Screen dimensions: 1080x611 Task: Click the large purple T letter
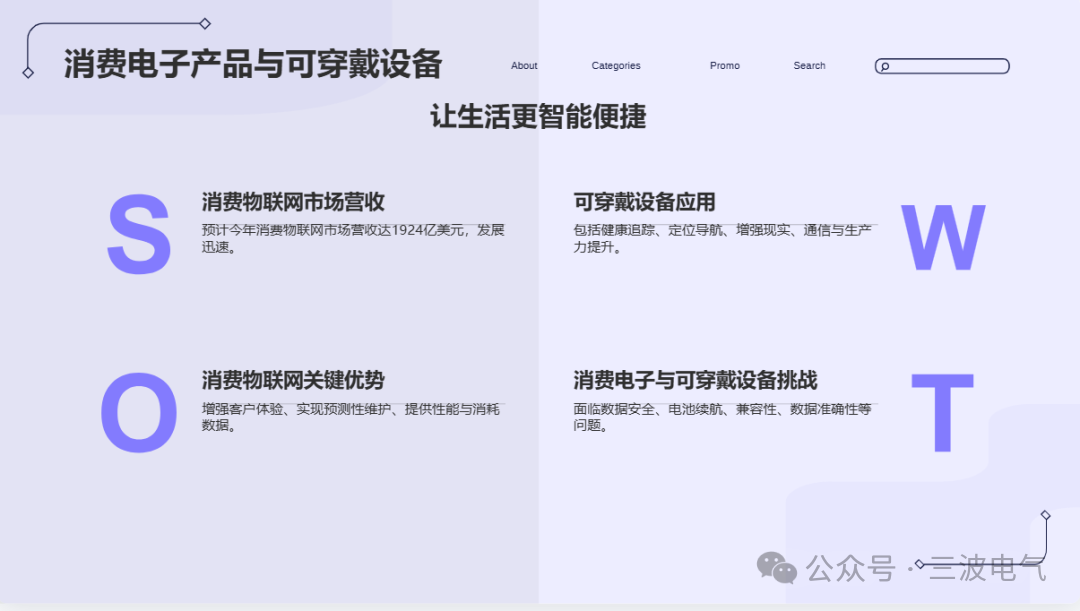pos(942,412)
